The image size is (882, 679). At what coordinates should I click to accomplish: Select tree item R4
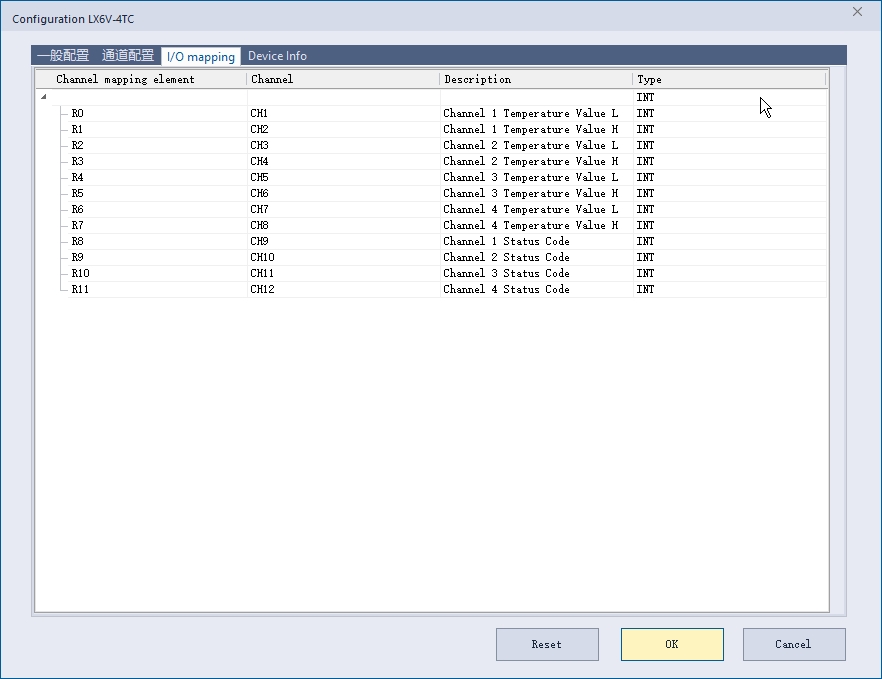point(78,177)
